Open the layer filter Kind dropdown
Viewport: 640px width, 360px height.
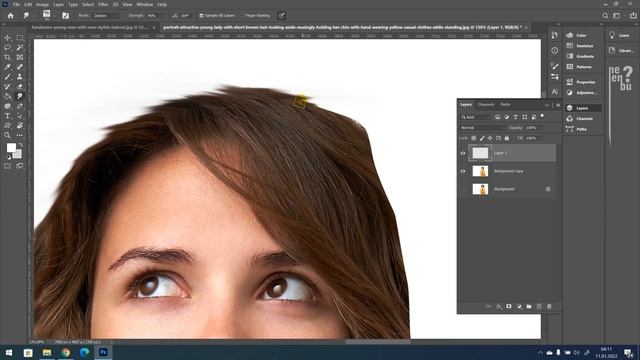[476, 117]
